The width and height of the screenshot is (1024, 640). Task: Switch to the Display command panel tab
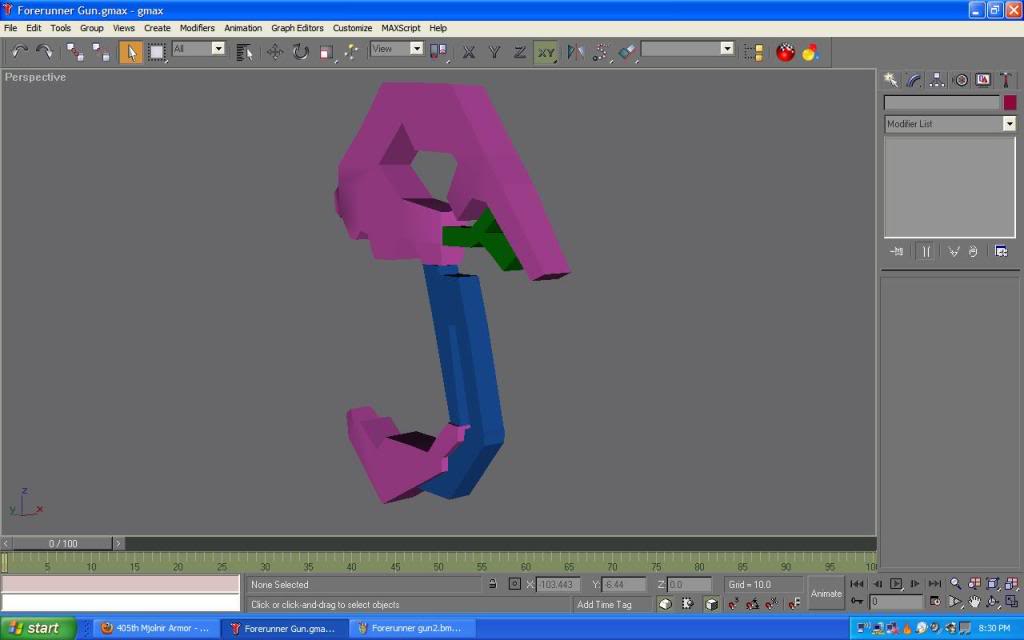(983, 80)
